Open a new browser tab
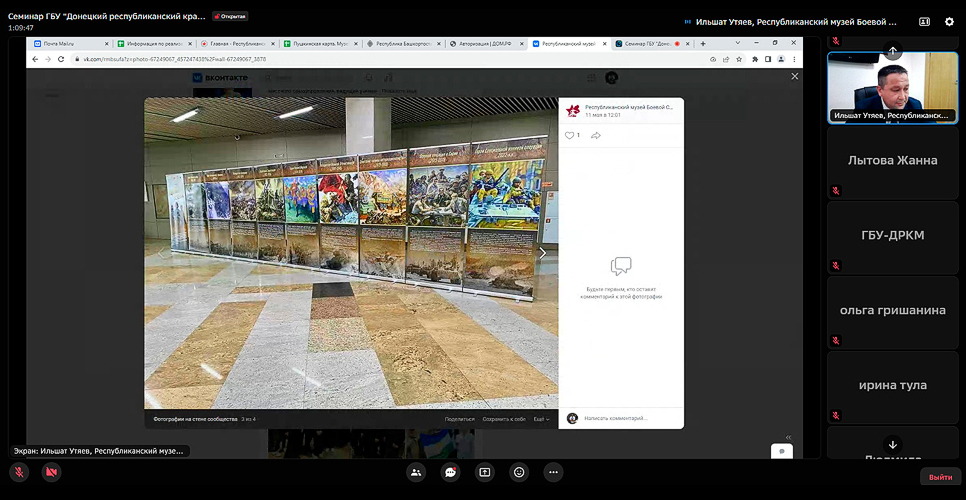The width and height of the screenshot is (966, 500). coord(703,44)
